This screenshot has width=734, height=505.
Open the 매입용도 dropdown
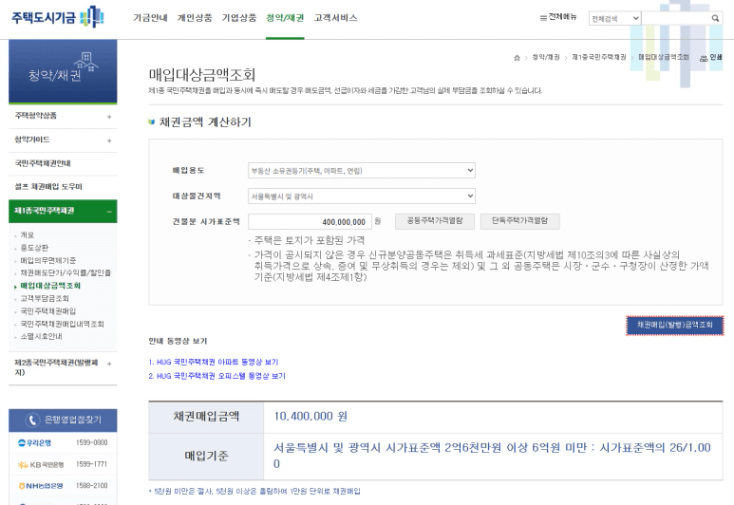[362, 170]
